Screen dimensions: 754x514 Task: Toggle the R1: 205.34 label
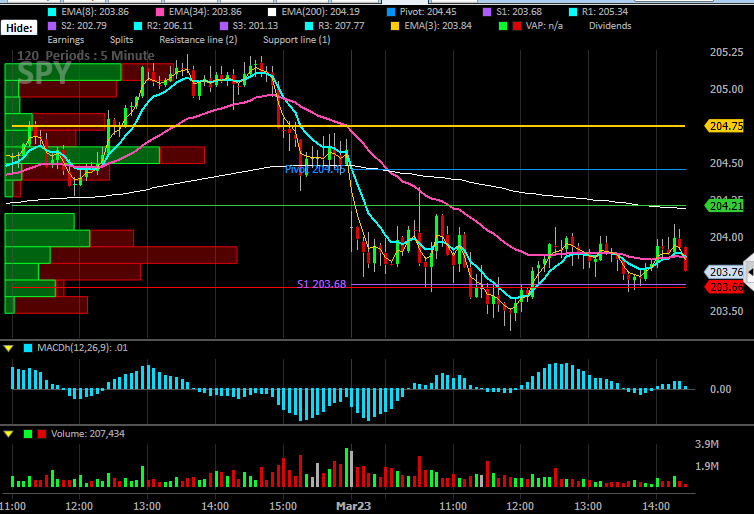(605, 12)
